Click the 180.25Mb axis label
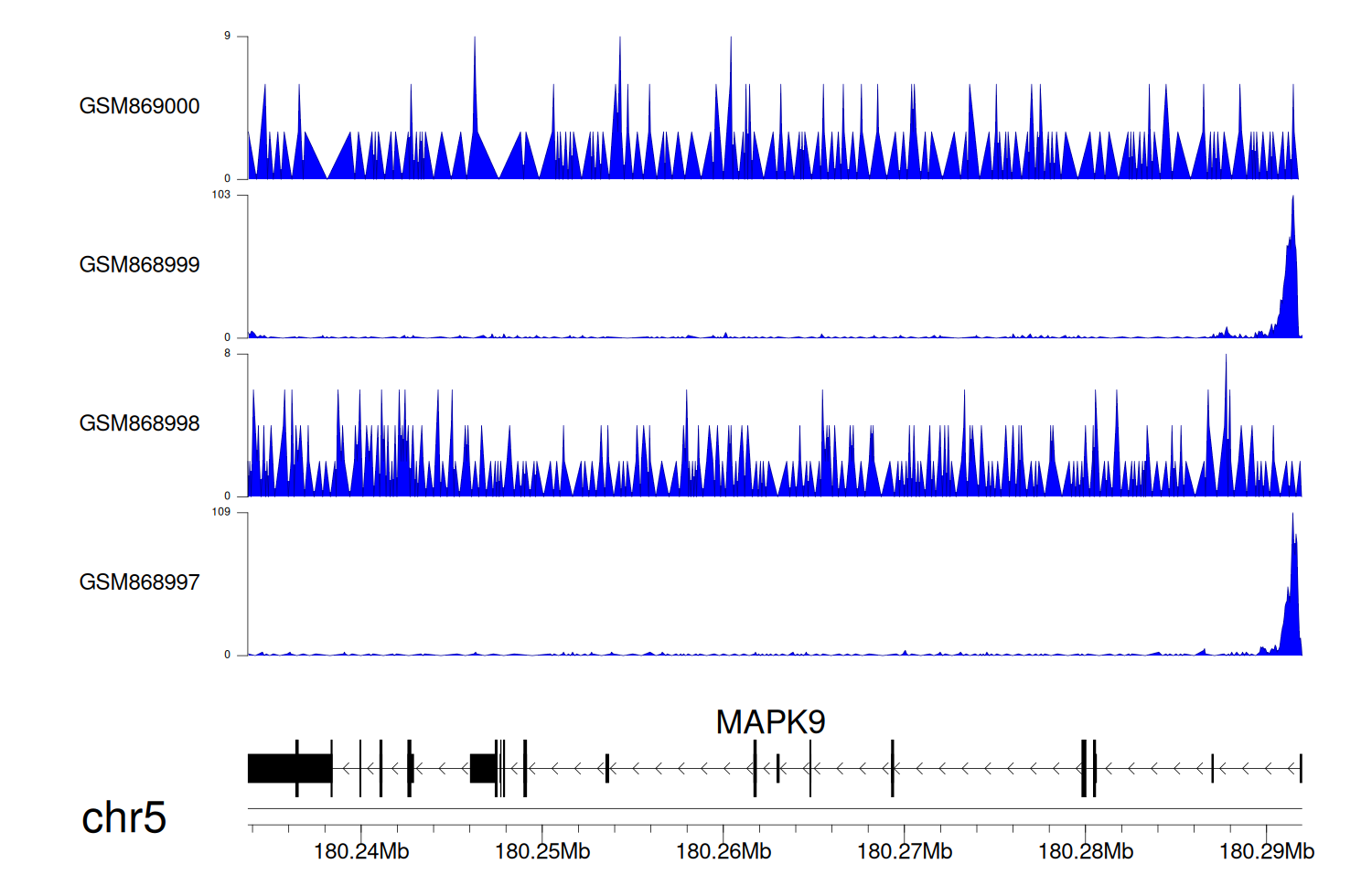The image size is (1372, 896). [542, 852]
